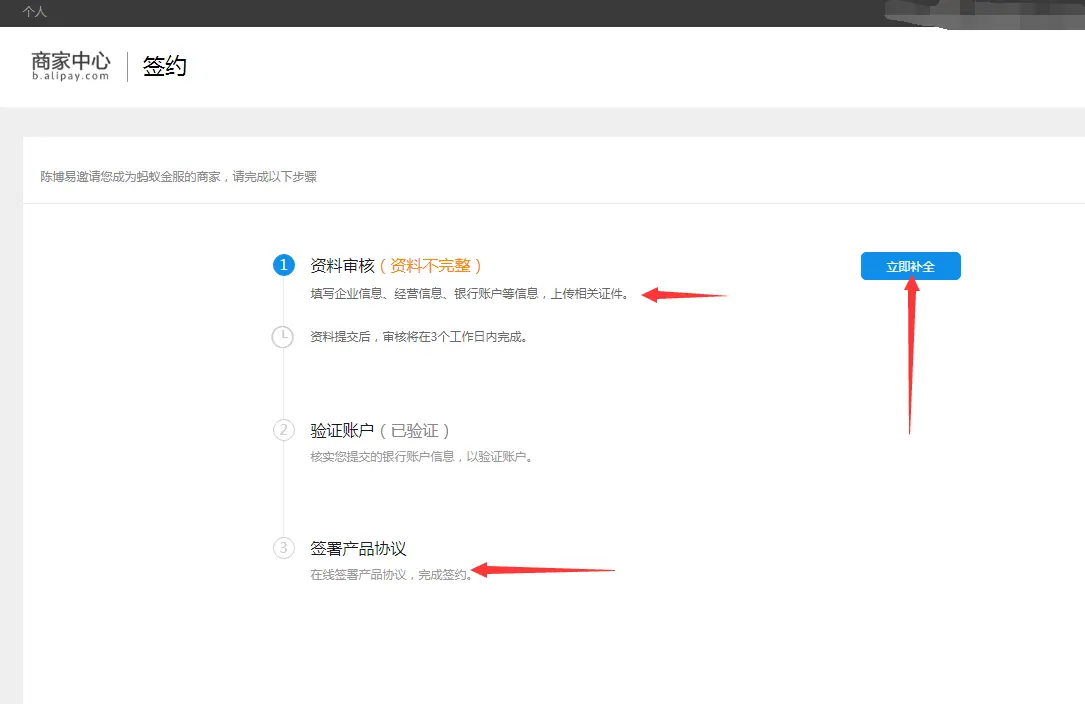Screen dimensions: 1085x704
Task: Select the step 2 circle icon
Action: 283,430
